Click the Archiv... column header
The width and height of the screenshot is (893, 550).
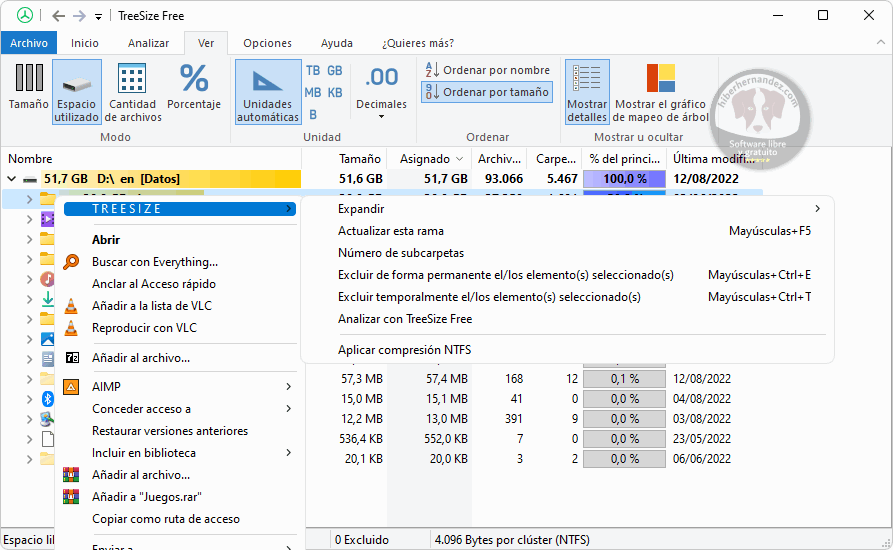(499, 159)
